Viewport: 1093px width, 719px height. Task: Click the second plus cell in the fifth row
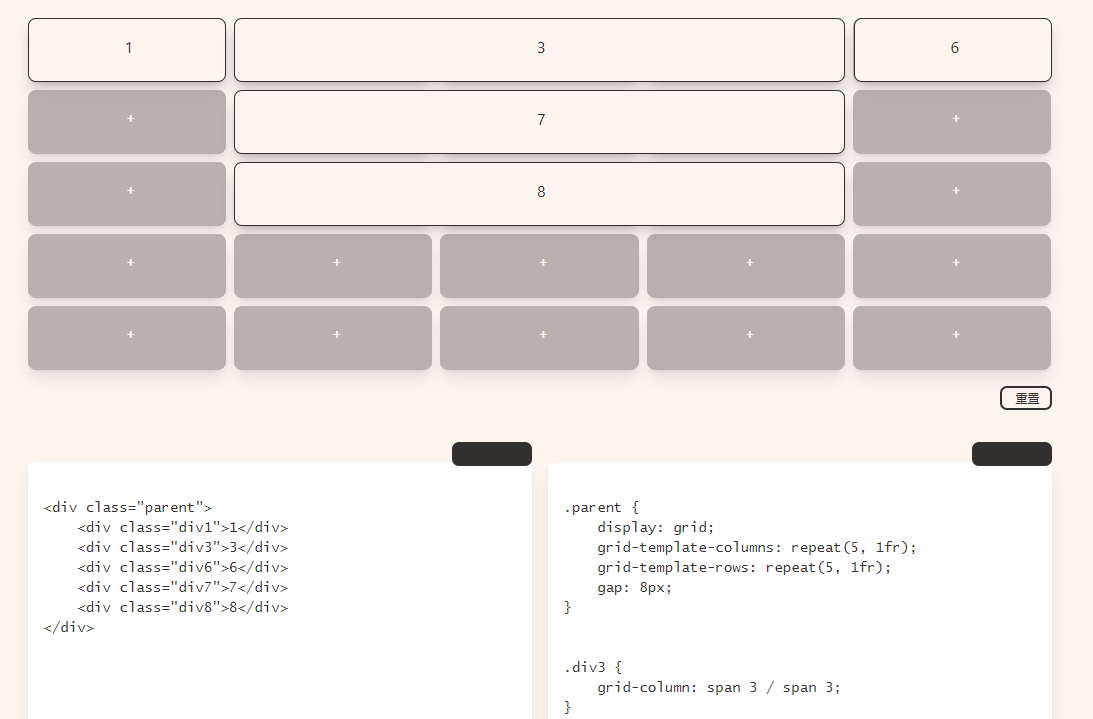333,337
